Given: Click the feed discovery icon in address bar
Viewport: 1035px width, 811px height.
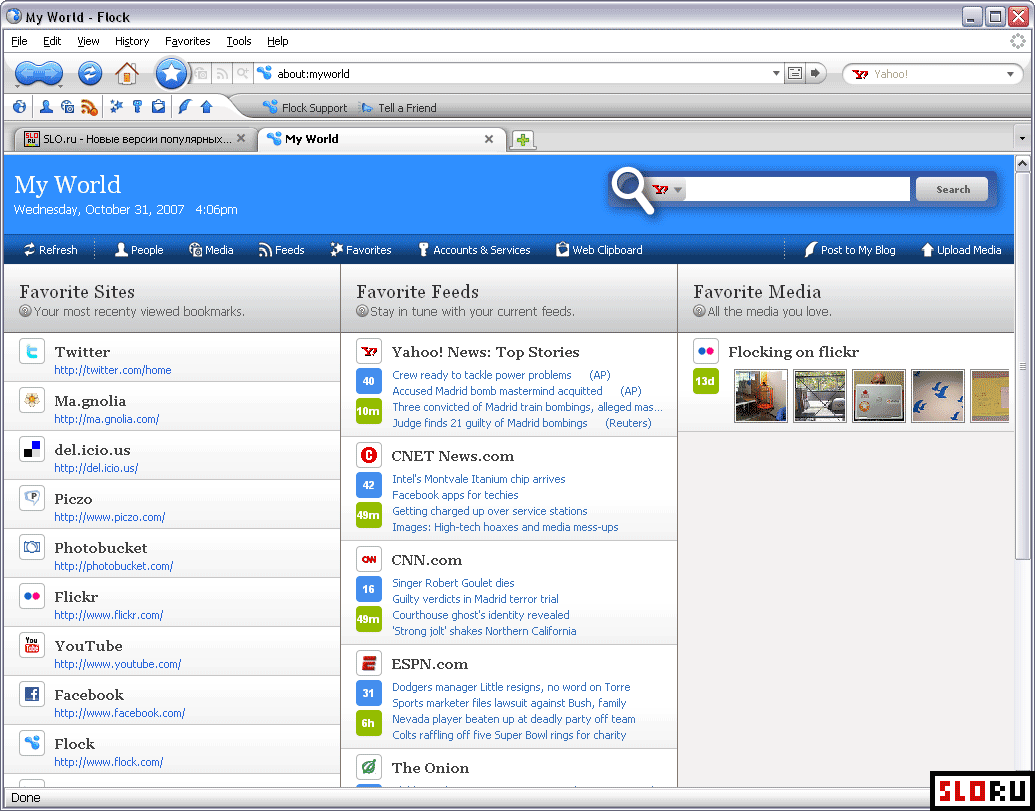Looking at the screenshot, I should (222, 74).
